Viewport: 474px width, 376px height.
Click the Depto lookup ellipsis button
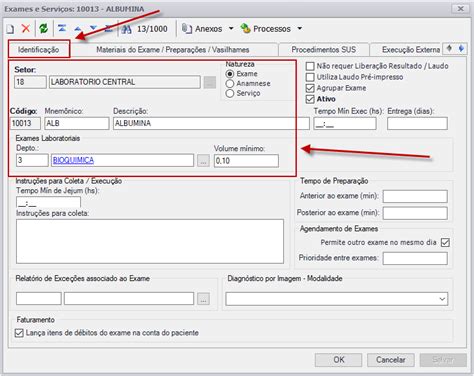click(203, 161)
